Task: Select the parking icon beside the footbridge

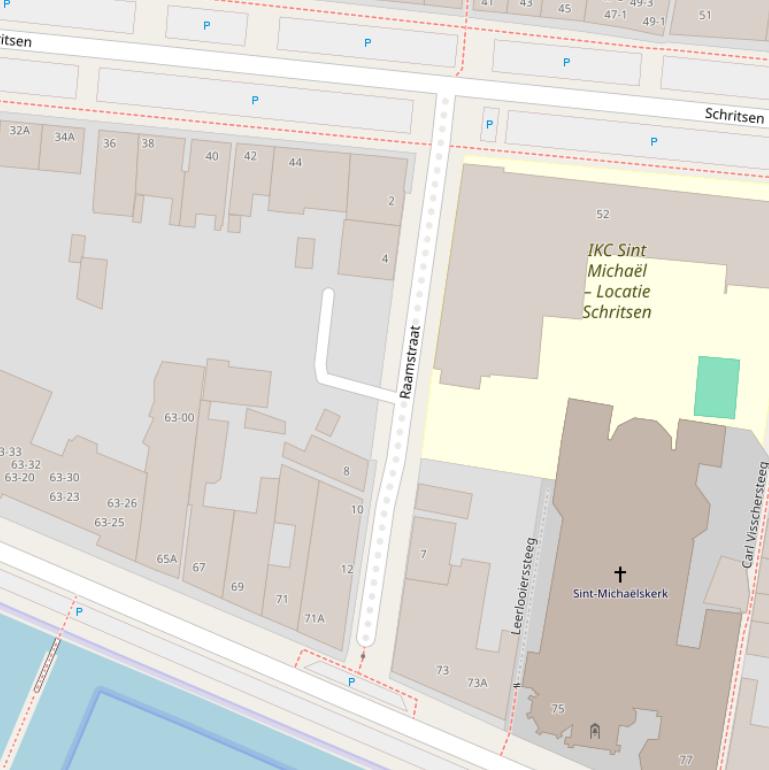Action: [79, 611]
